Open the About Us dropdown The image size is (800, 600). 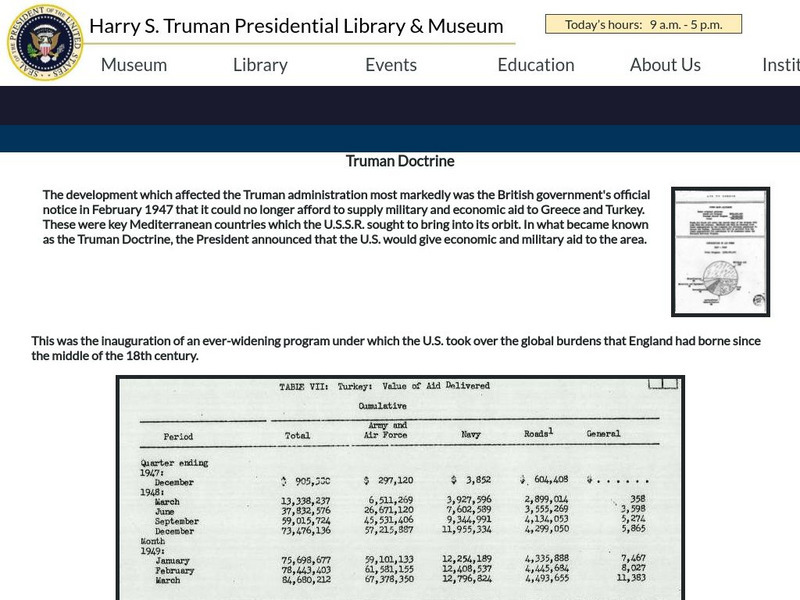pos(665,64)
